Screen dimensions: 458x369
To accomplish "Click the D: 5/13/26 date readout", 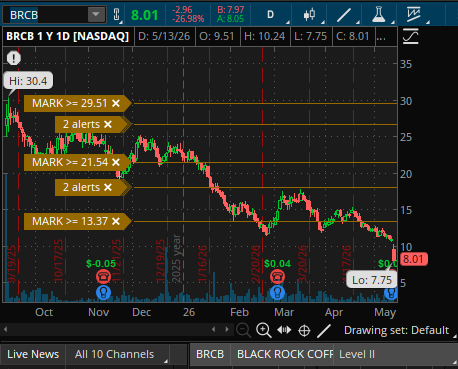I will click(x=164, y=36).
